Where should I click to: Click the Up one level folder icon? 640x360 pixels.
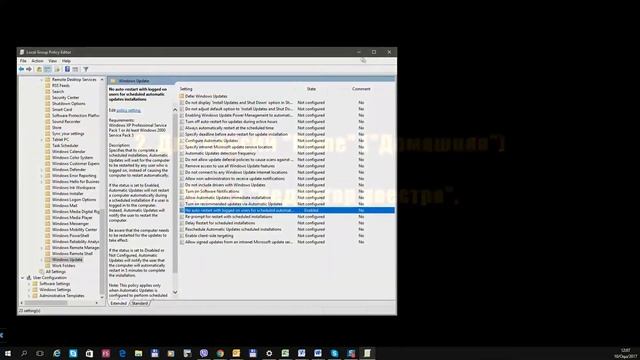[39, 69]
